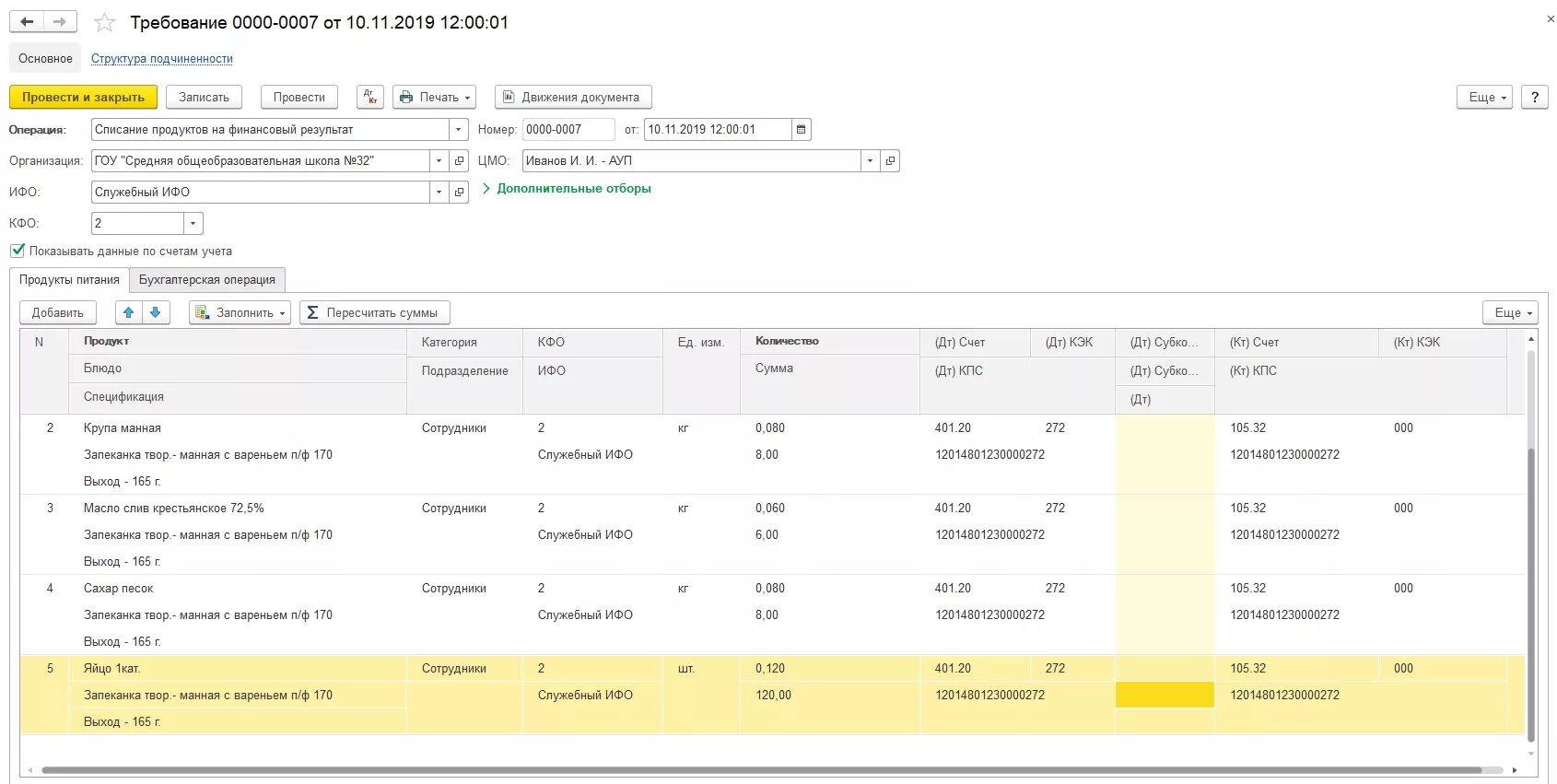
Task: Open calendar picker for document date
Action: click(801, 130)
